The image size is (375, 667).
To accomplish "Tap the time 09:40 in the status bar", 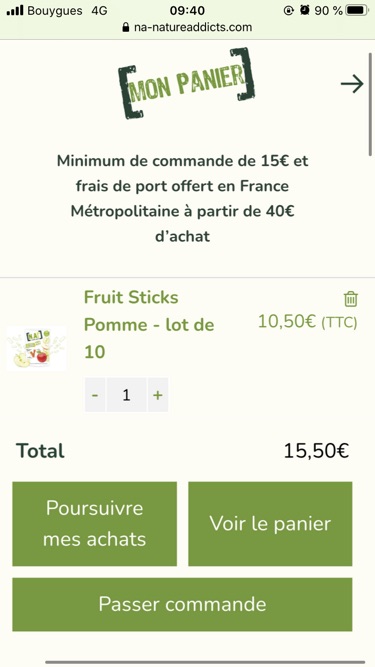I will [187, 10].
